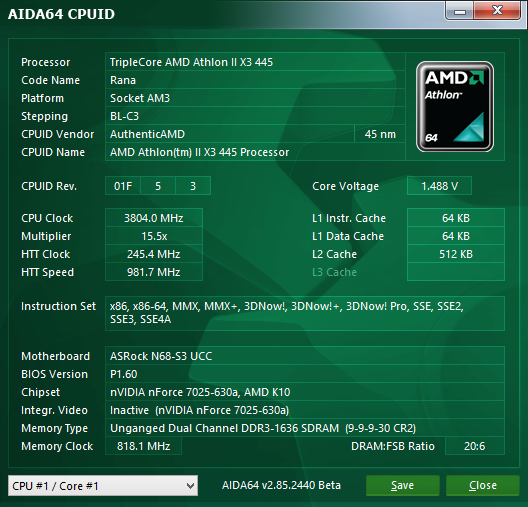Select the Multiplier 15.5x value box
This screenshot has height=507, width=528.
(154, 236)
